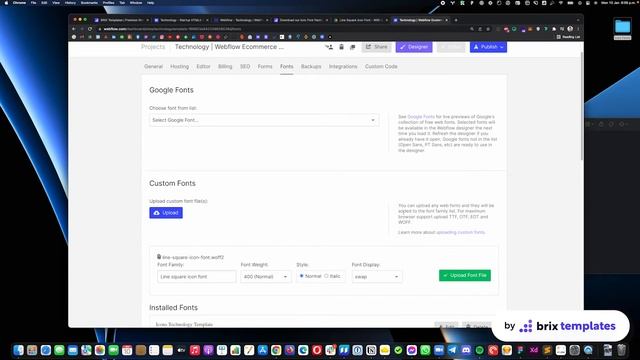Click the comments icon near Share
This screenshot has height=360, width=640.
coord(353,47)
